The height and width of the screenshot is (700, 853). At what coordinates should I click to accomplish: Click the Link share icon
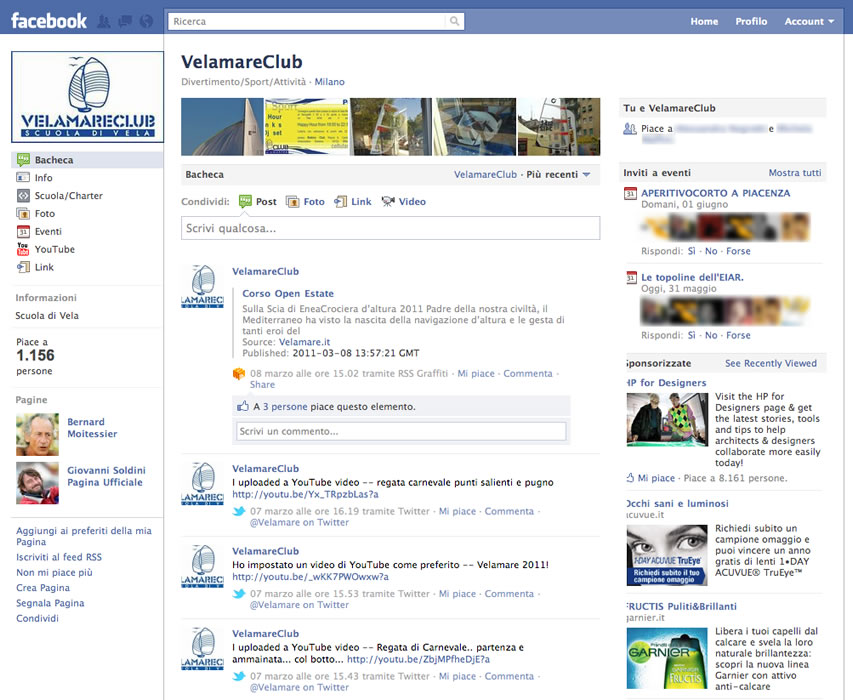(341, 202)
